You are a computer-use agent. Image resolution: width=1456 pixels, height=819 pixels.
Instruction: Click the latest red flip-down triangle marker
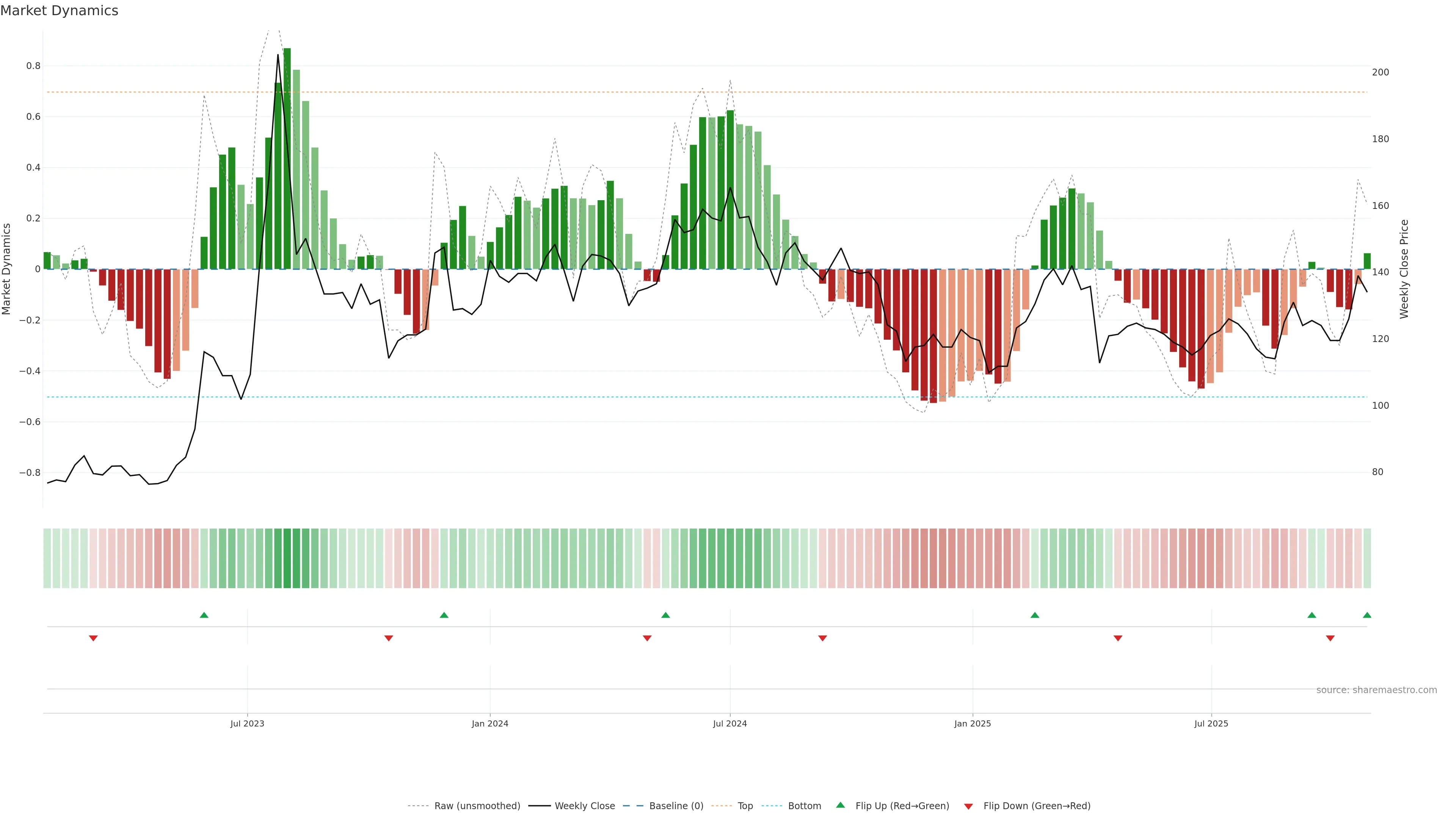[1330, 638]
